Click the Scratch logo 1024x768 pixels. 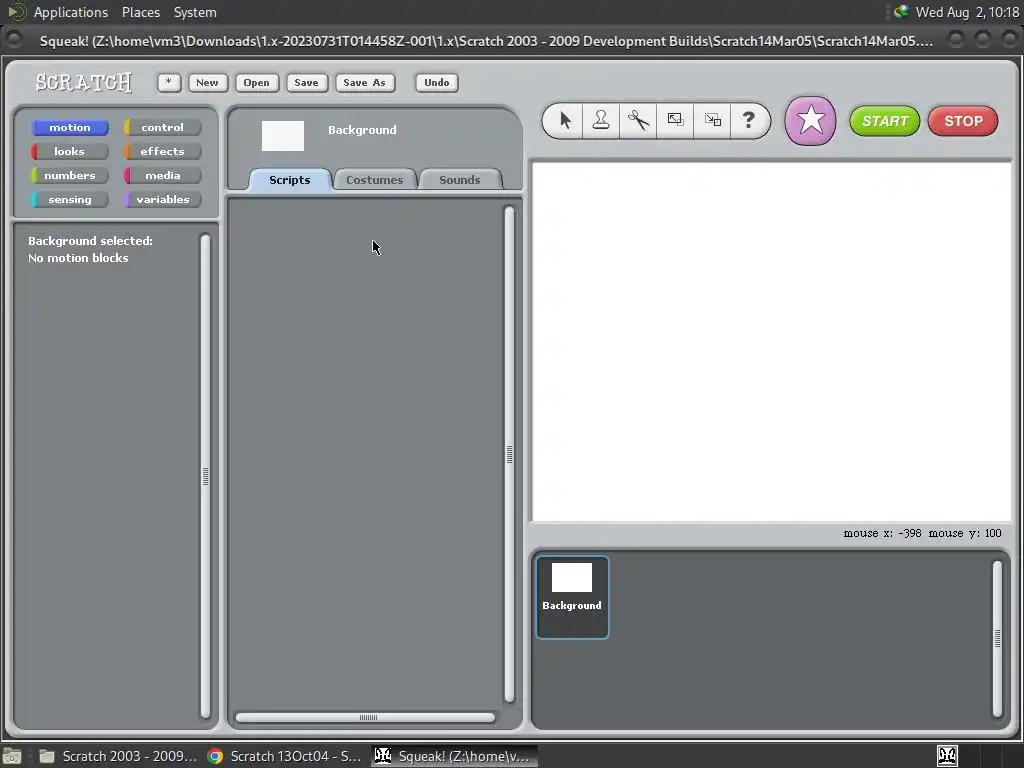[x=84, y=82]
